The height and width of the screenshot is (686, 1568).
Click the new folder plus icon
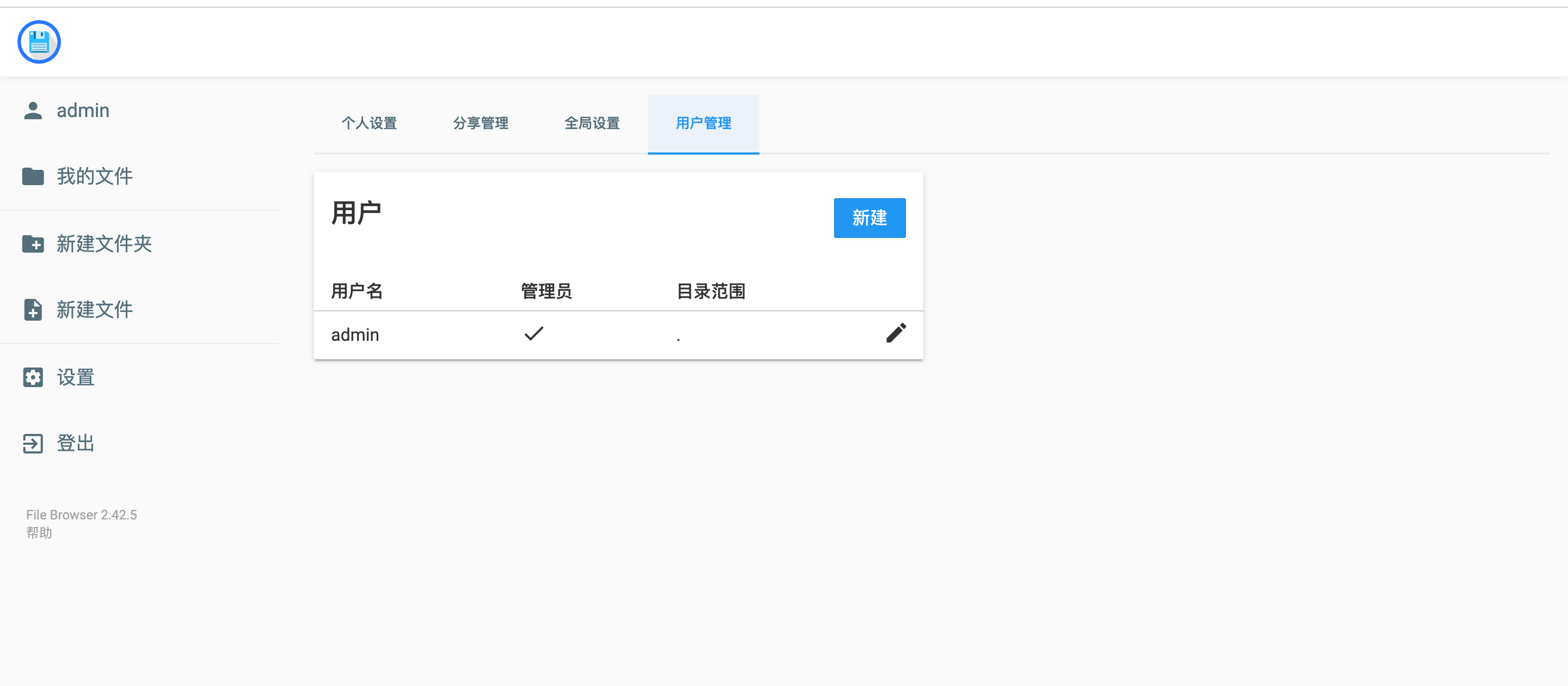(x=33, y=244)
